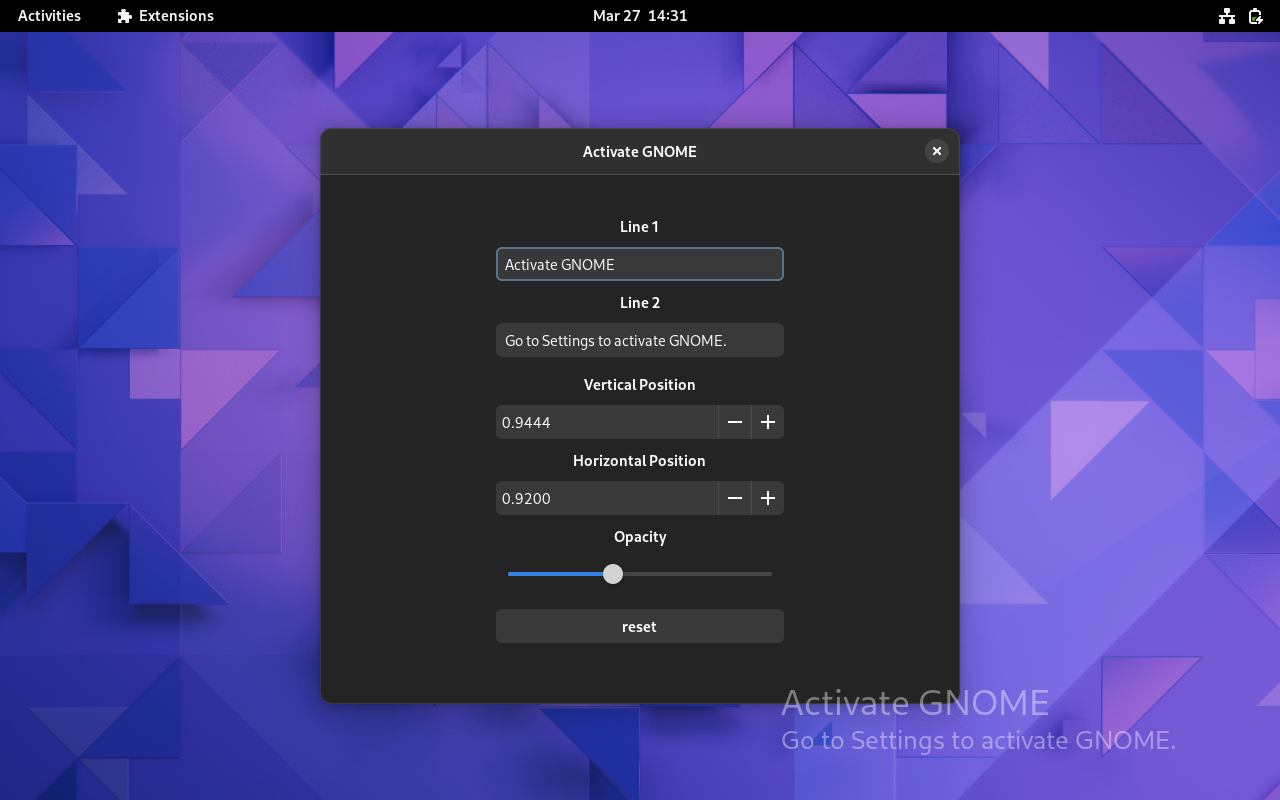Screen dimensions: 1280x800
Task: Click the reset button
Action: tap(640, 626)
